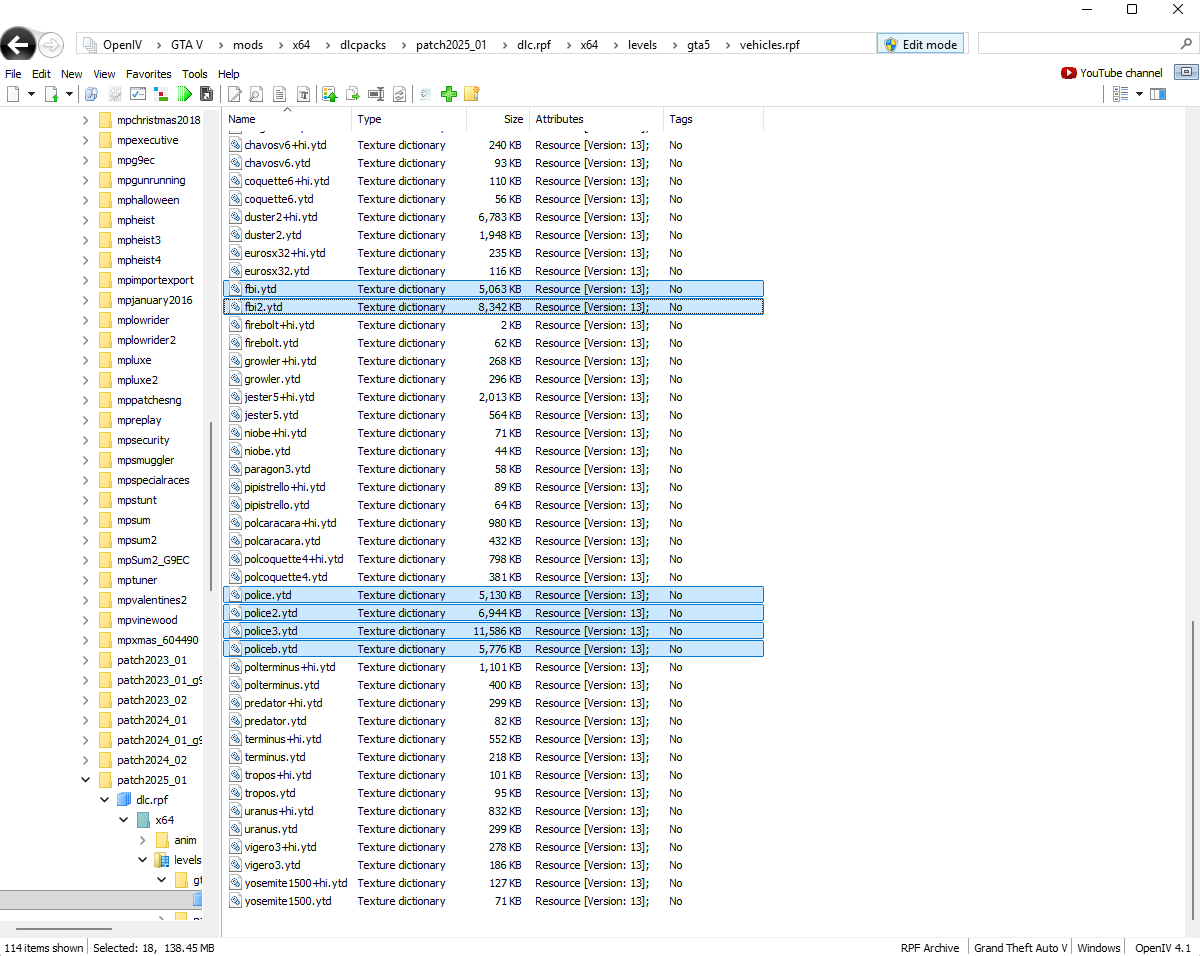The height and width of the screenshot is (956, 1200).
Task: Open the Tools menu
Action: tap(195, 74)
